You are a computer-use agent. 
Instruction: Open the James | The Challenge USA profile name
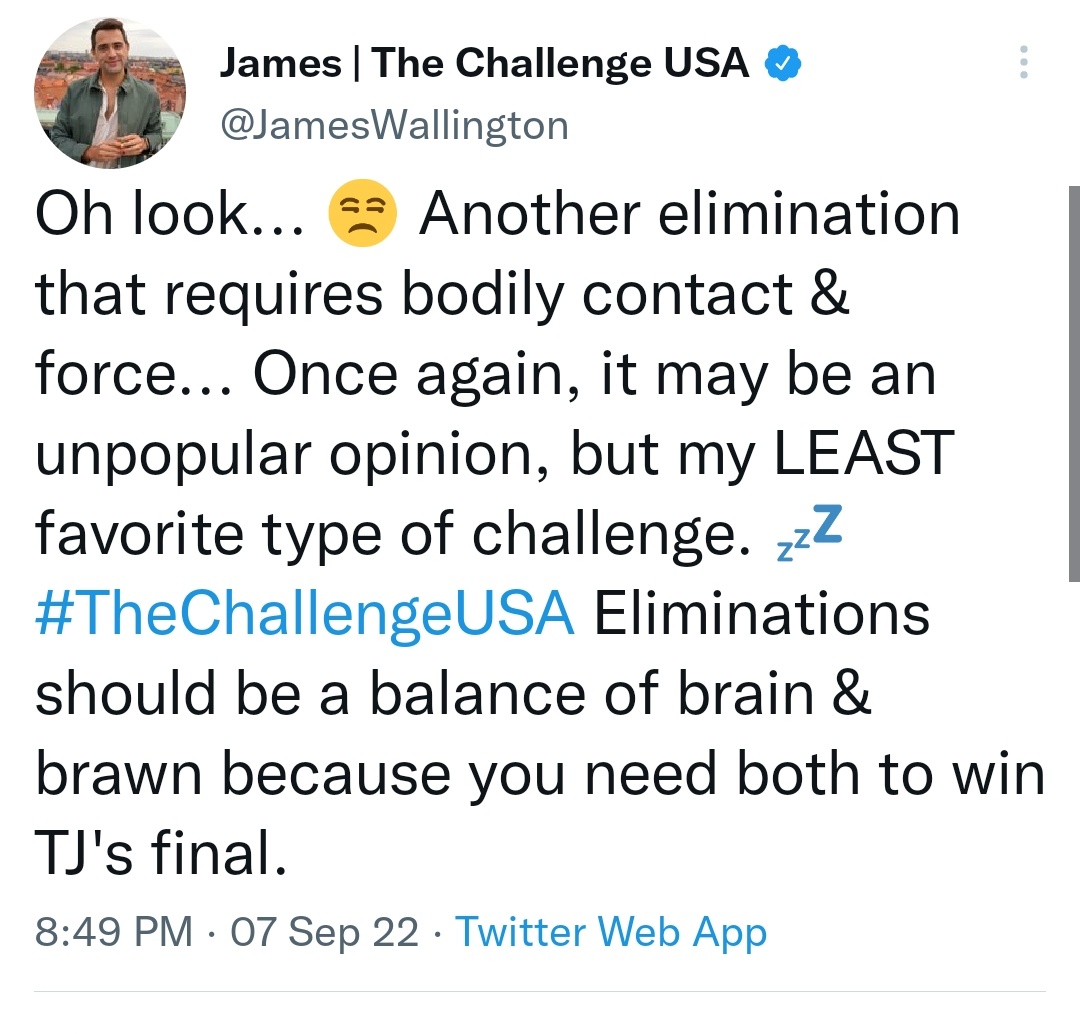point(484,63)
